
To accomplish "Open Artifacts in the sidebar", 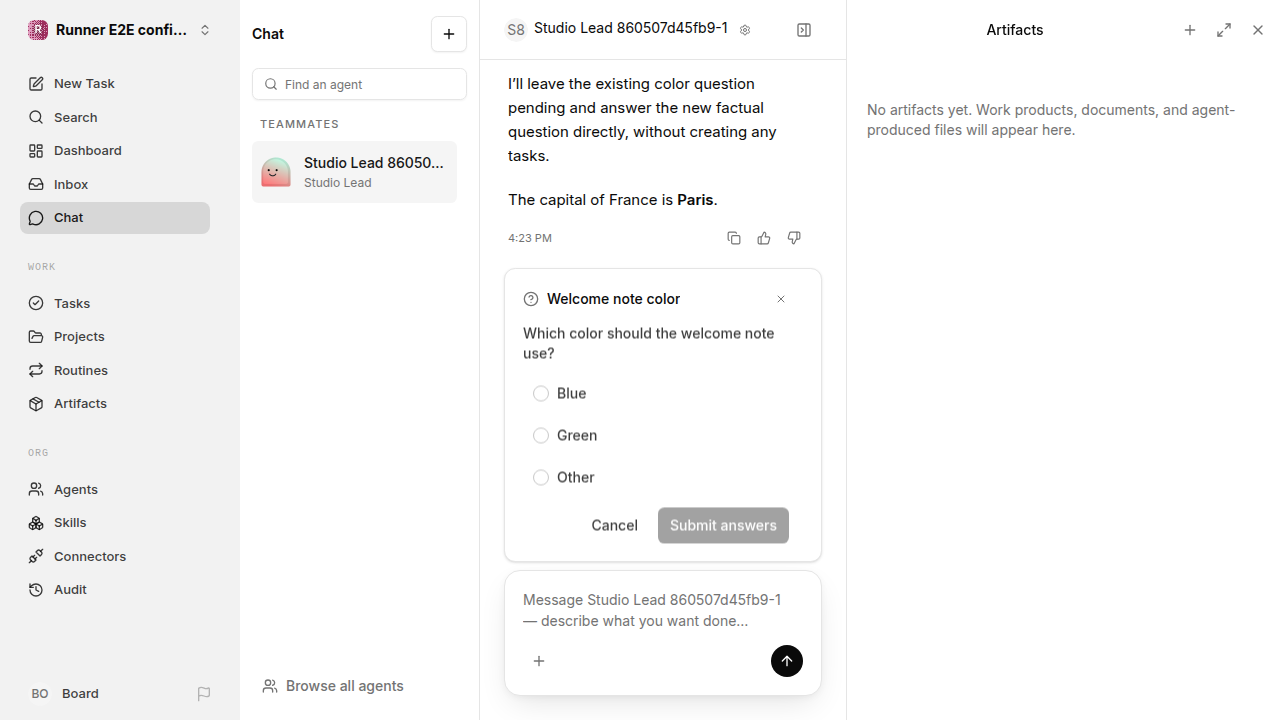I will [x=115, y=404].
